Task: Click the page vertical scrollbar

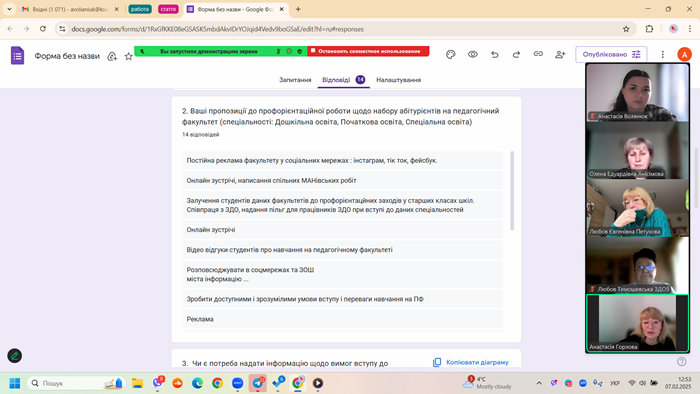Action: [696, 178]
